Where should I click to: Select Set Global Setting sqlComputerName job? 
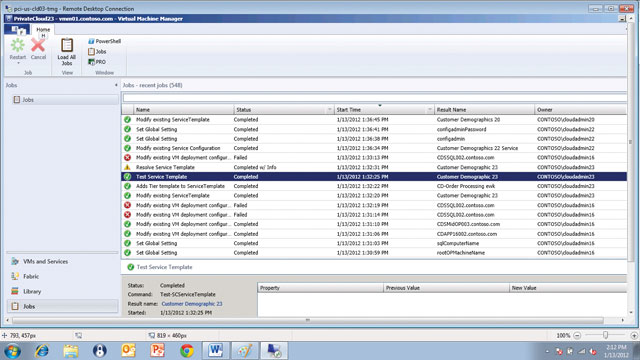pyautogui.click(x=374, y=243)
